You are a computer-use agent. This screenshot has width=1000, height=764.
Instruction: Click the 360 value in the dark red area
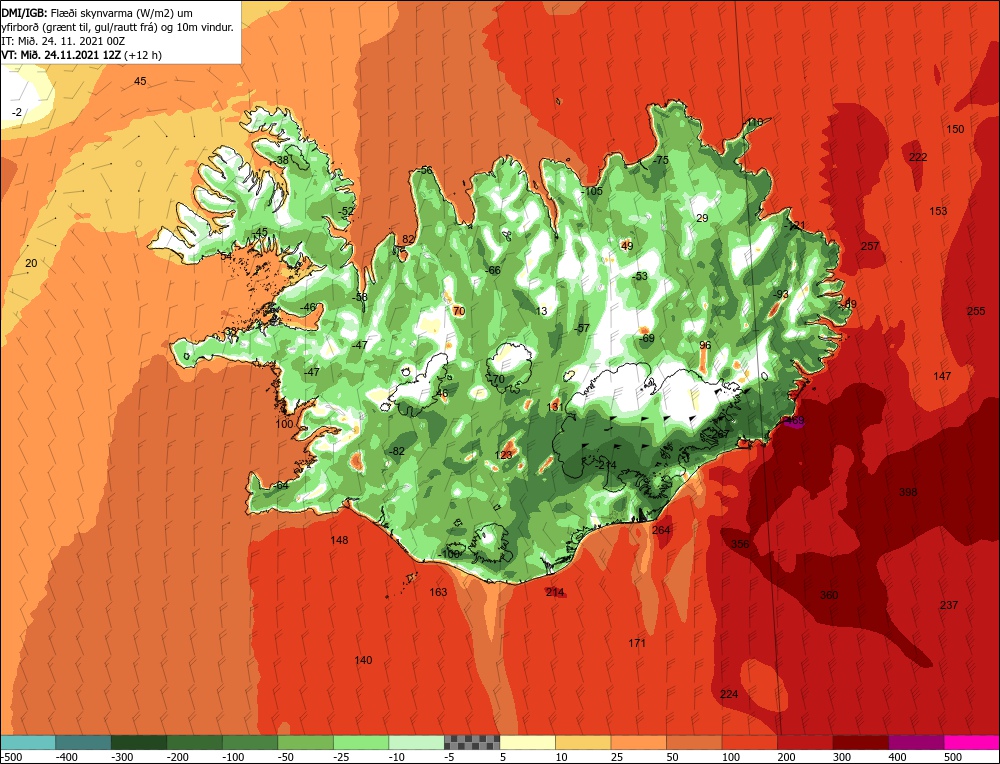point(829,595)
